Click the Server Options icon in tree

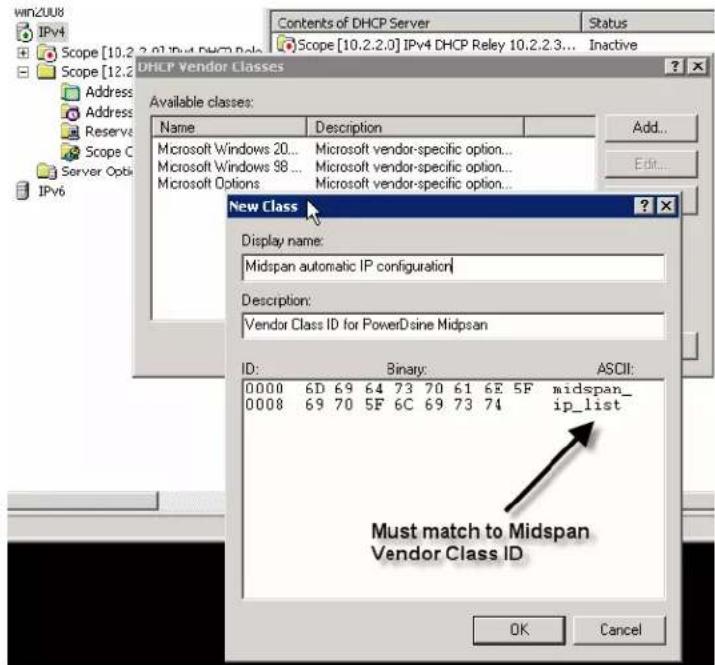coord(47,171)
